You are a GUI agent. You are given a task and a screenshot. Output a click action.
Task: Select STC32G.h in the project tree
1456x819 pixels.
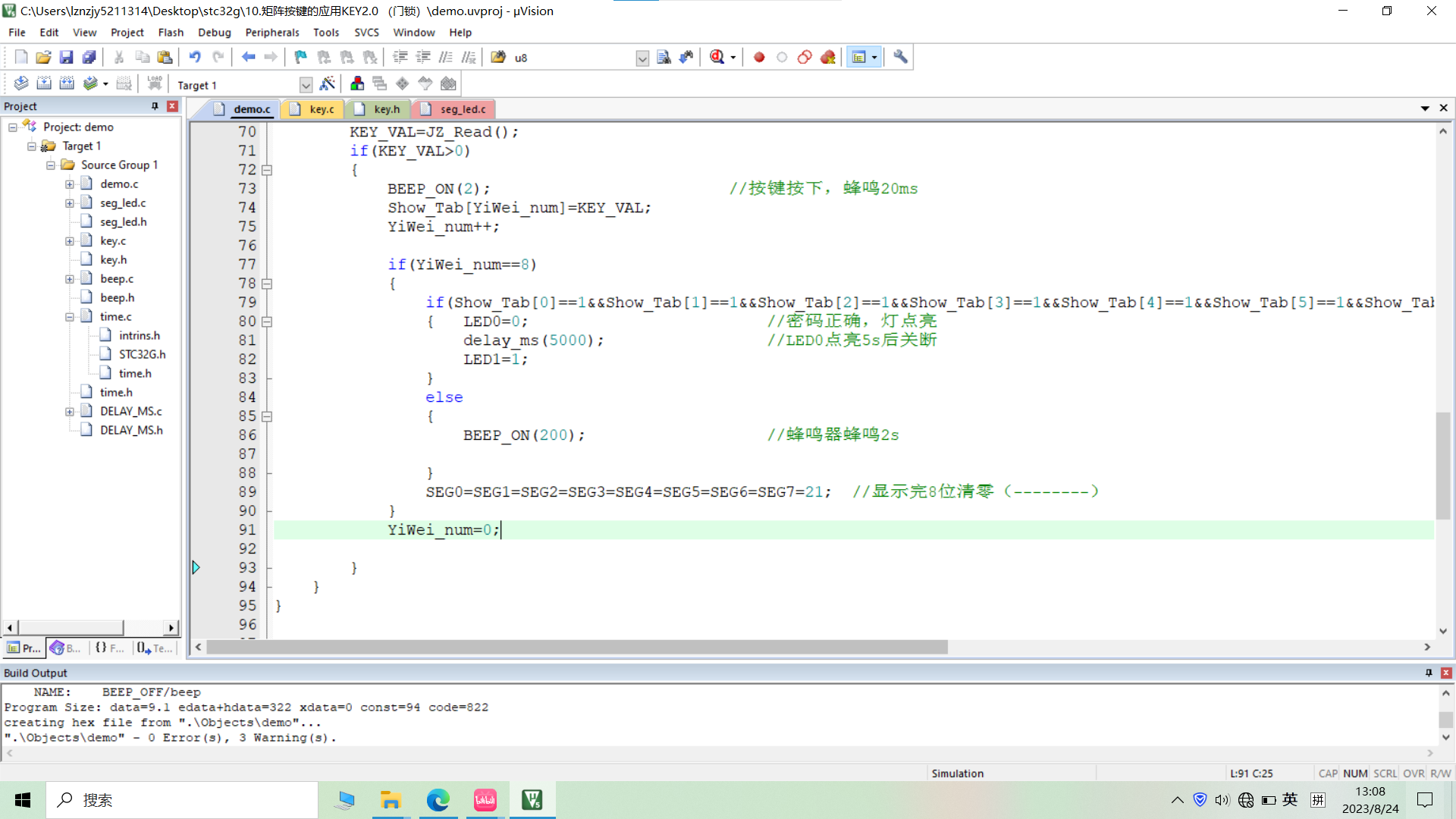point(142,354)
